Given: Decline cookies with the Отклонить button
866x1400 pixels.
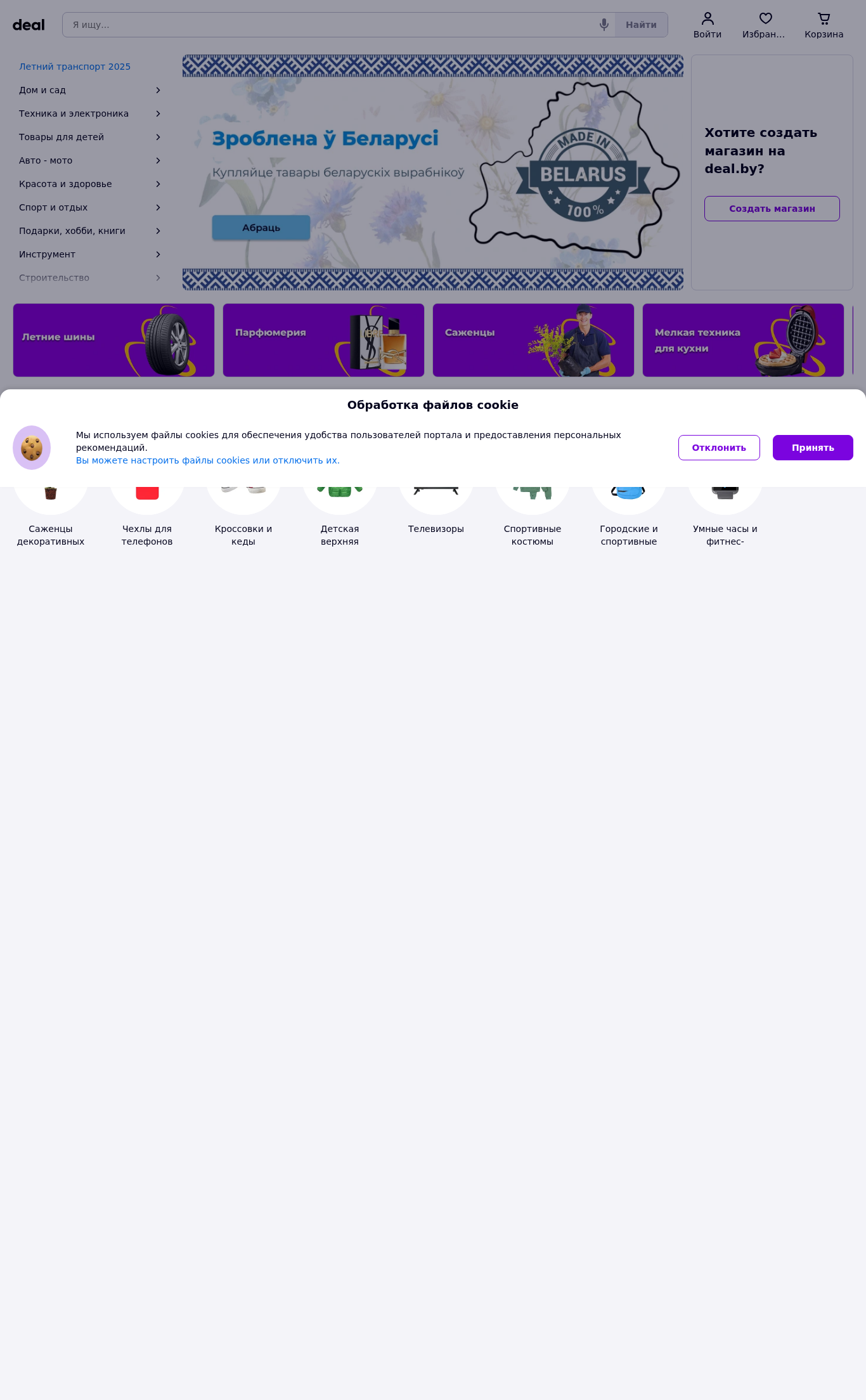Looking at the screenshot, I should pyautogui.click(x=719, y=448).
